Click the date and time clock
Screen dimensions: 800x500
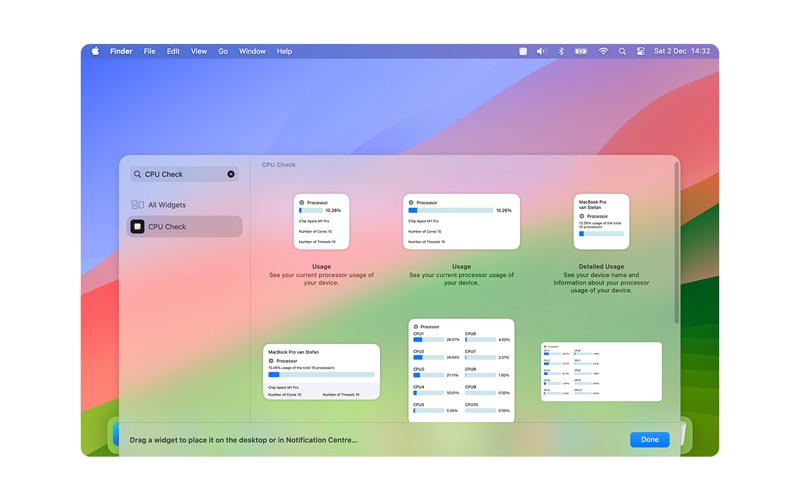tap(682, 51)
